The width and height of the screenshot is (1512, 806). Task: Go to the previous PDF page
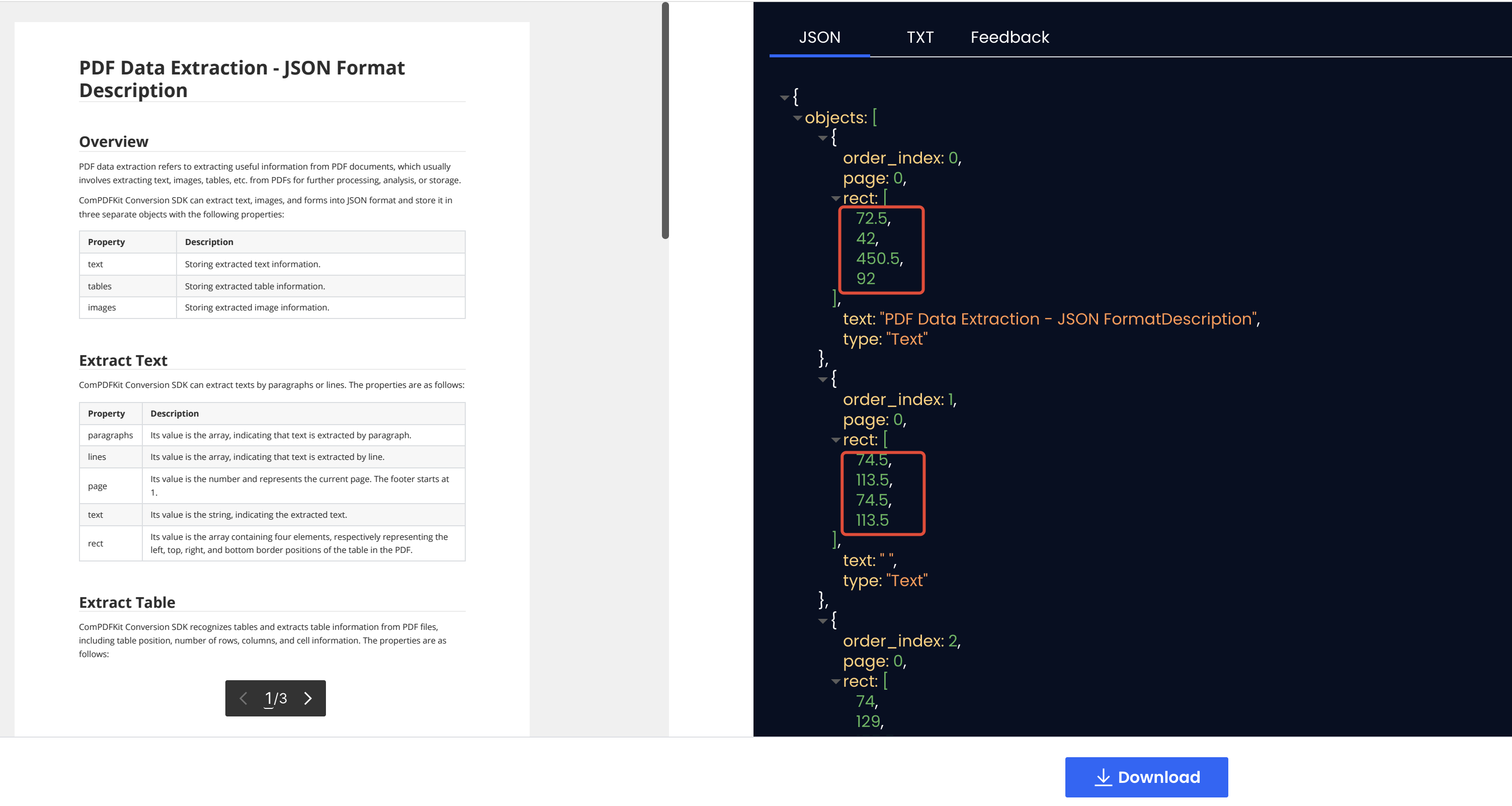(243, 698)
